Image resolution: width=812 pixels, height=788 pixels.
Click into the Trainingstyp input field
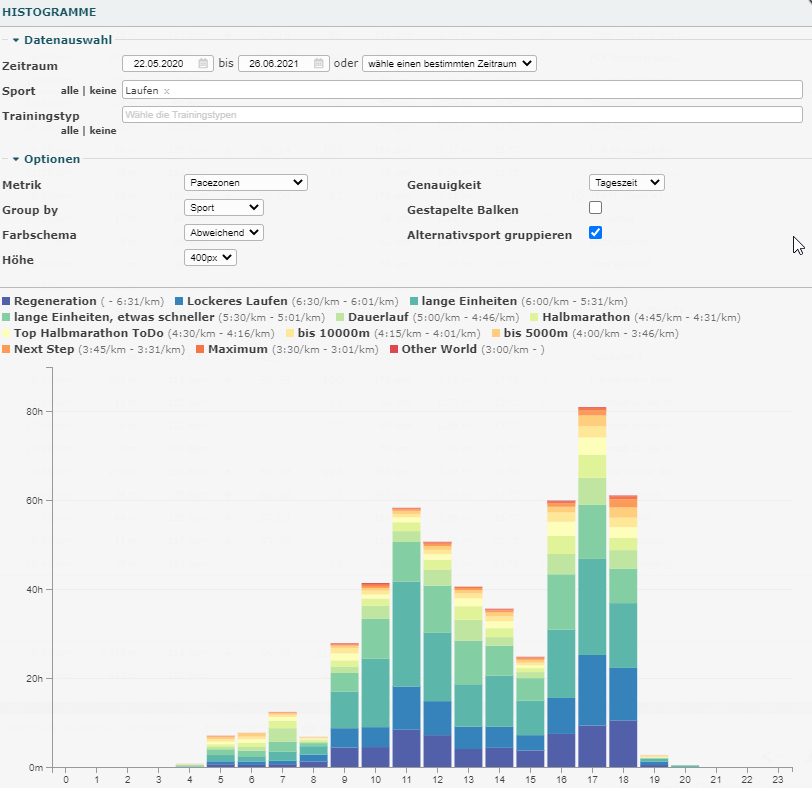click(460, 115)
